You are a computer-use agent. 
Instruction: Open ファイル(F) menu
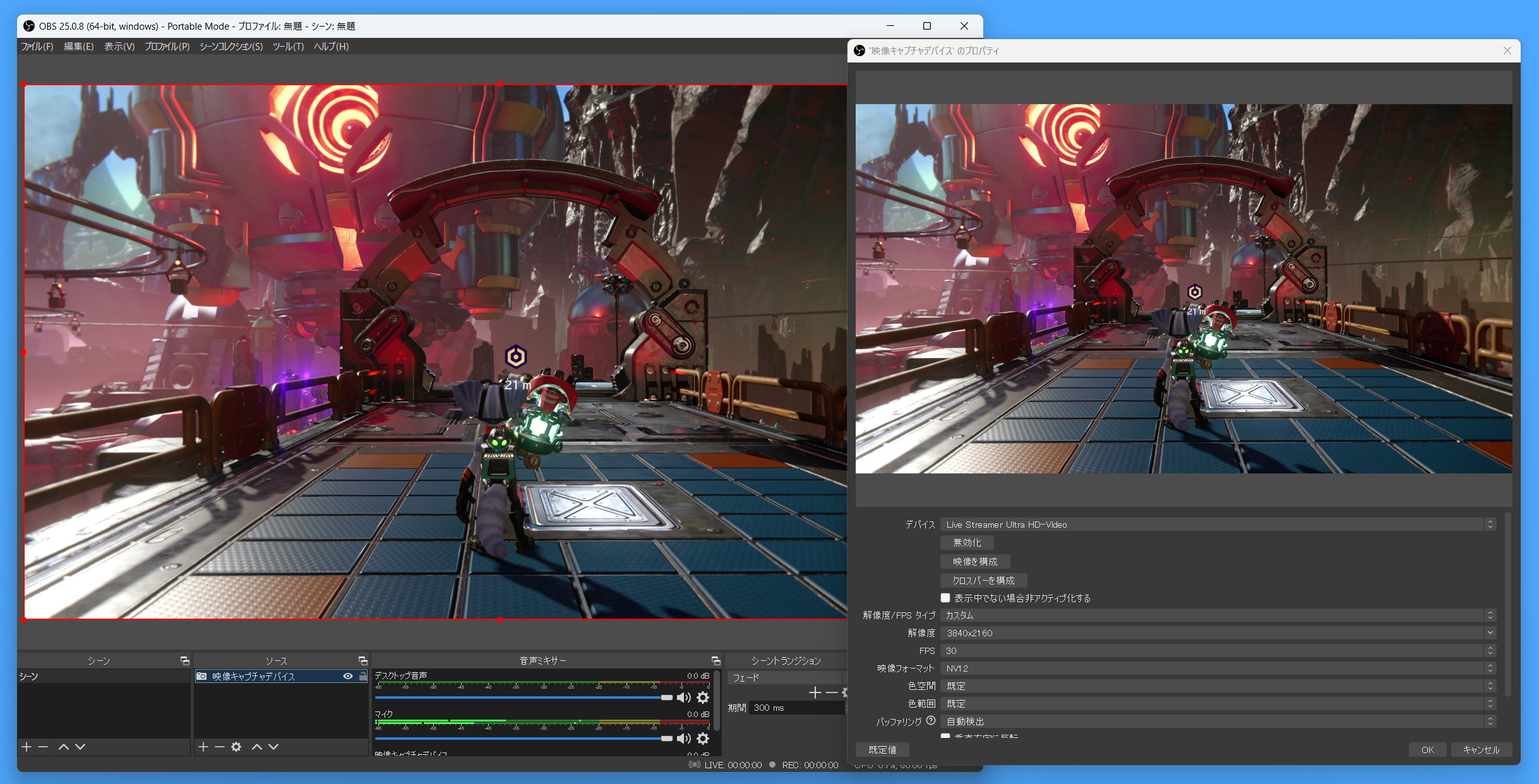tap(37, 47)
